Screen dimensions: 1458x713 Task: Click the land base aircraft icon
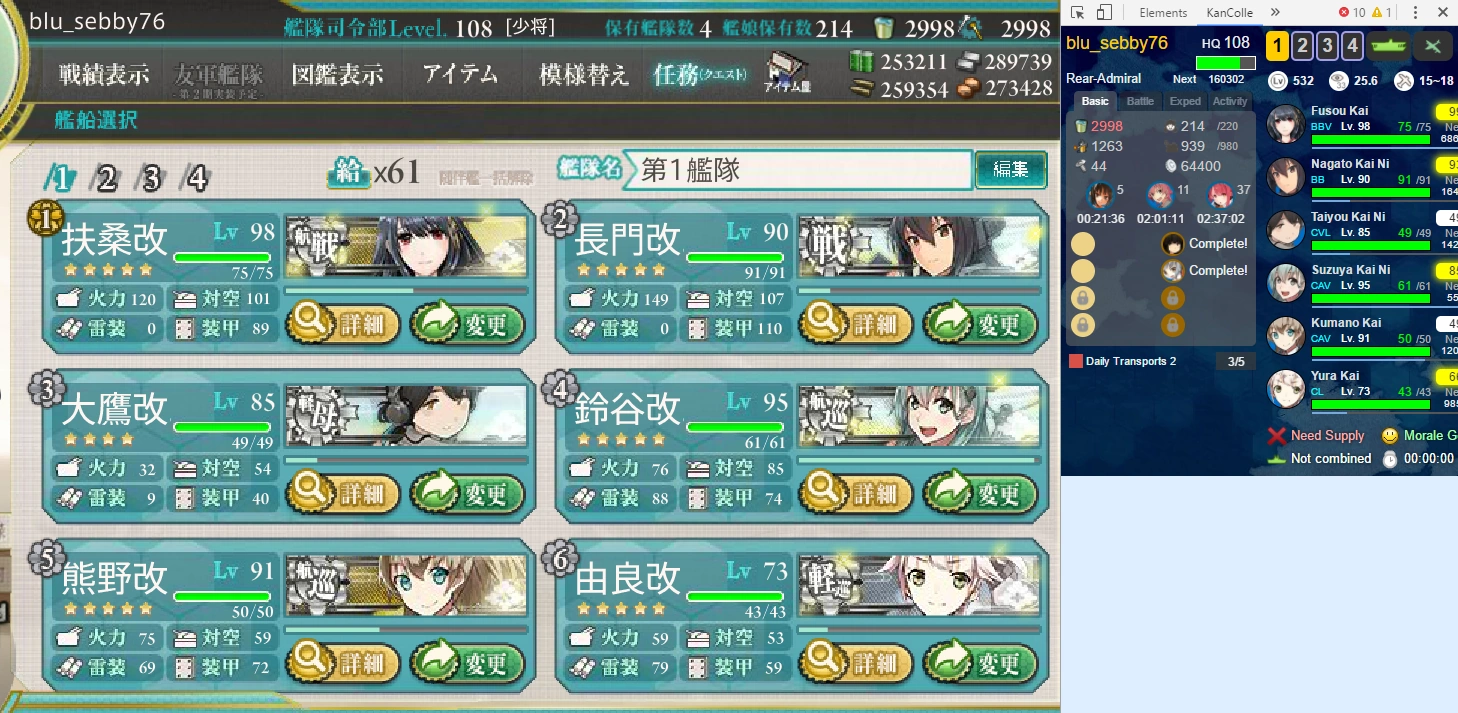[x=1433, y=46]
